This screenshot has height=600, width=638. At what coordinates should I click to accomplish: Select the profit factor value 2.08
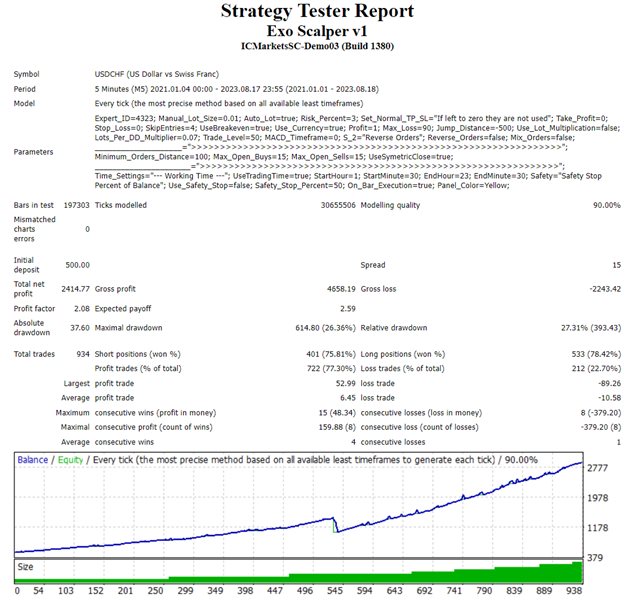(82, 309)
